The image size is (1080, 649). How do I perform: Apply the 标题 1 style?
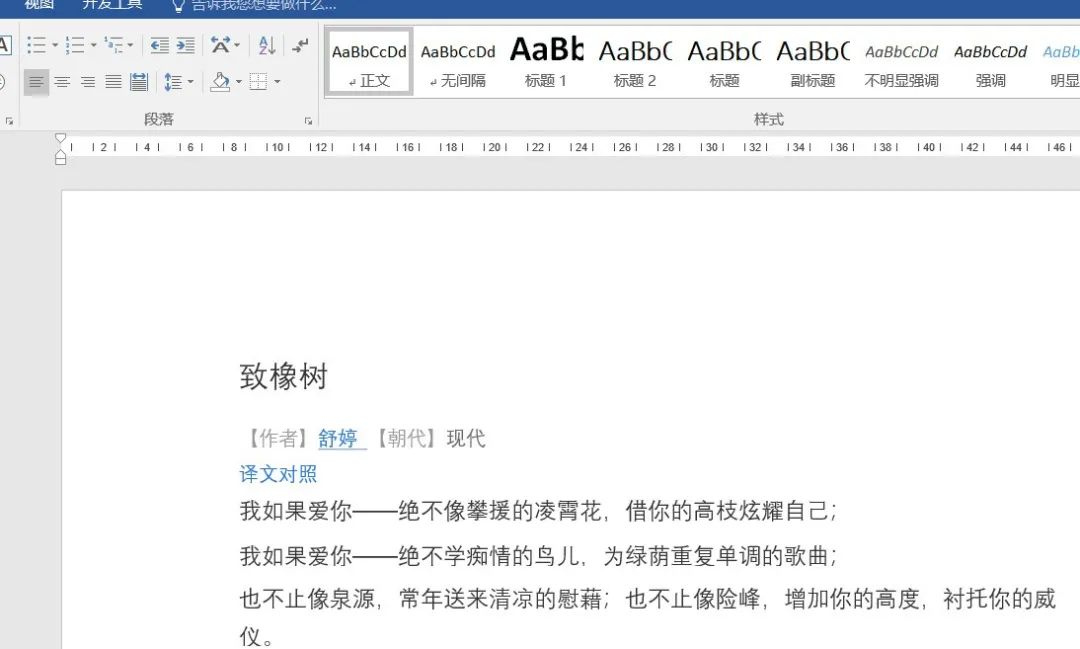(x=546, y=62)
